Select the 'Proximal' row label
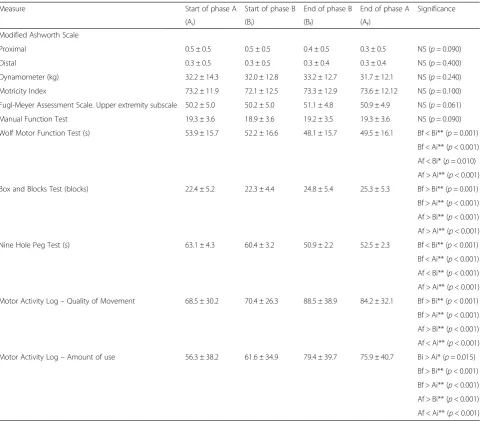The image size is (481, 421). tap(13, 49)
